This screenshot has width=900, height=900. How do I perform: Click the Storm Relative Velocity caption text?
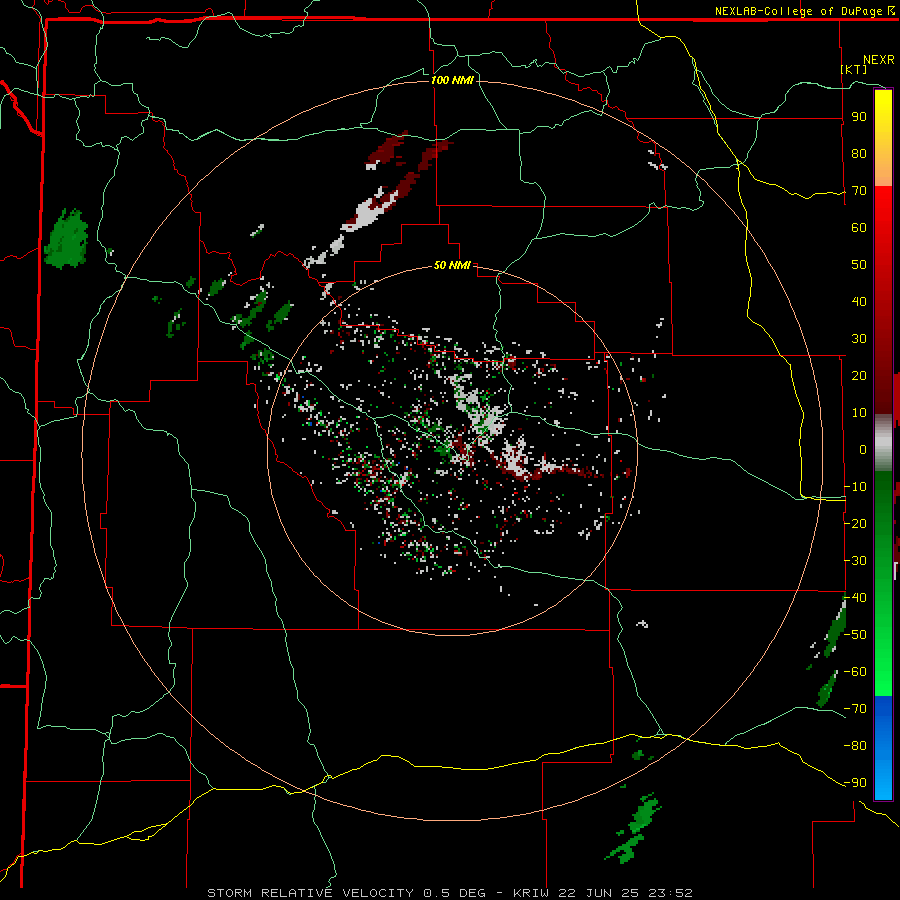(x=449, y=893)
